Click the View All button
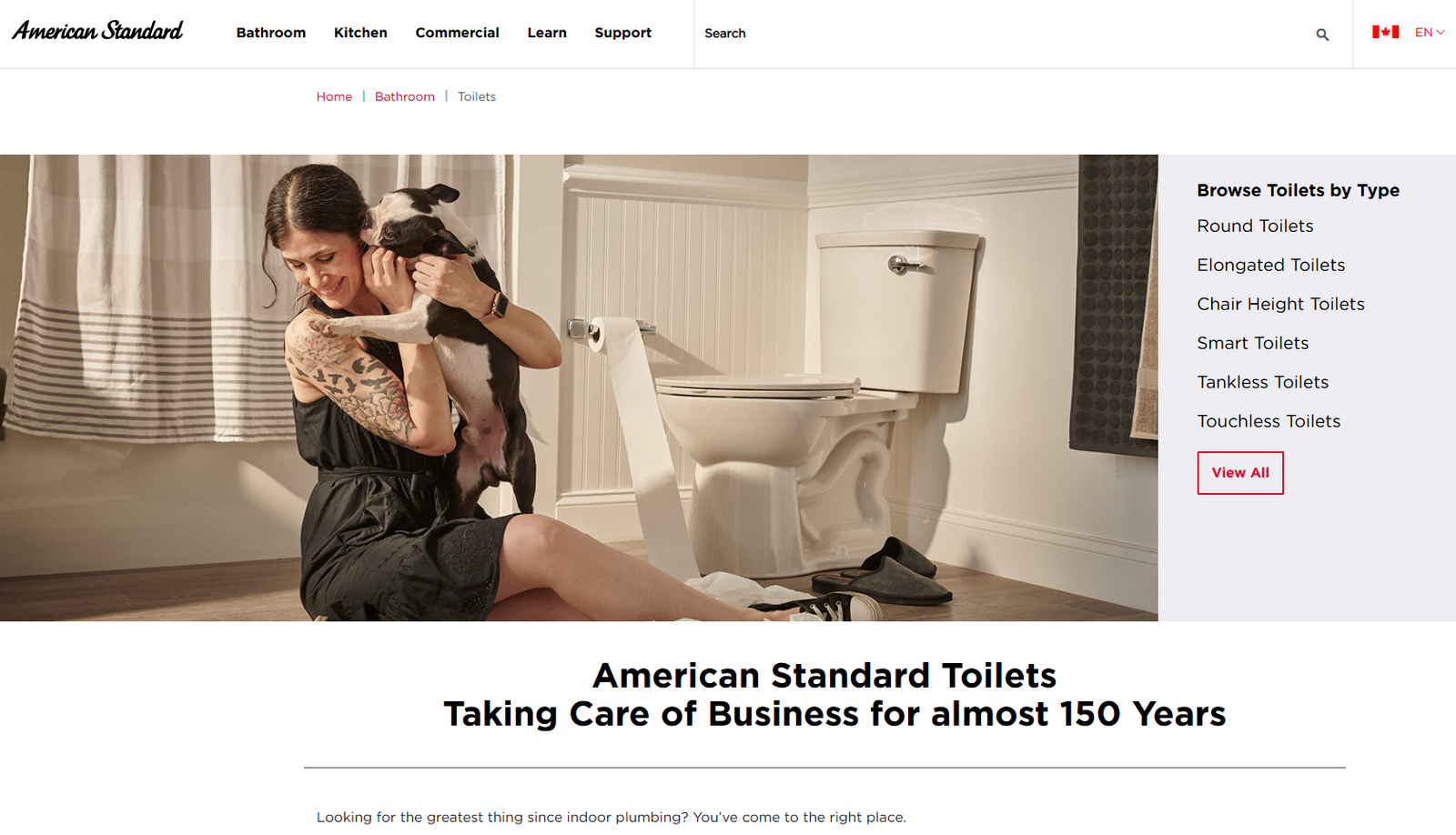Screen dimensions: 1456x835 coord(1240,473)
